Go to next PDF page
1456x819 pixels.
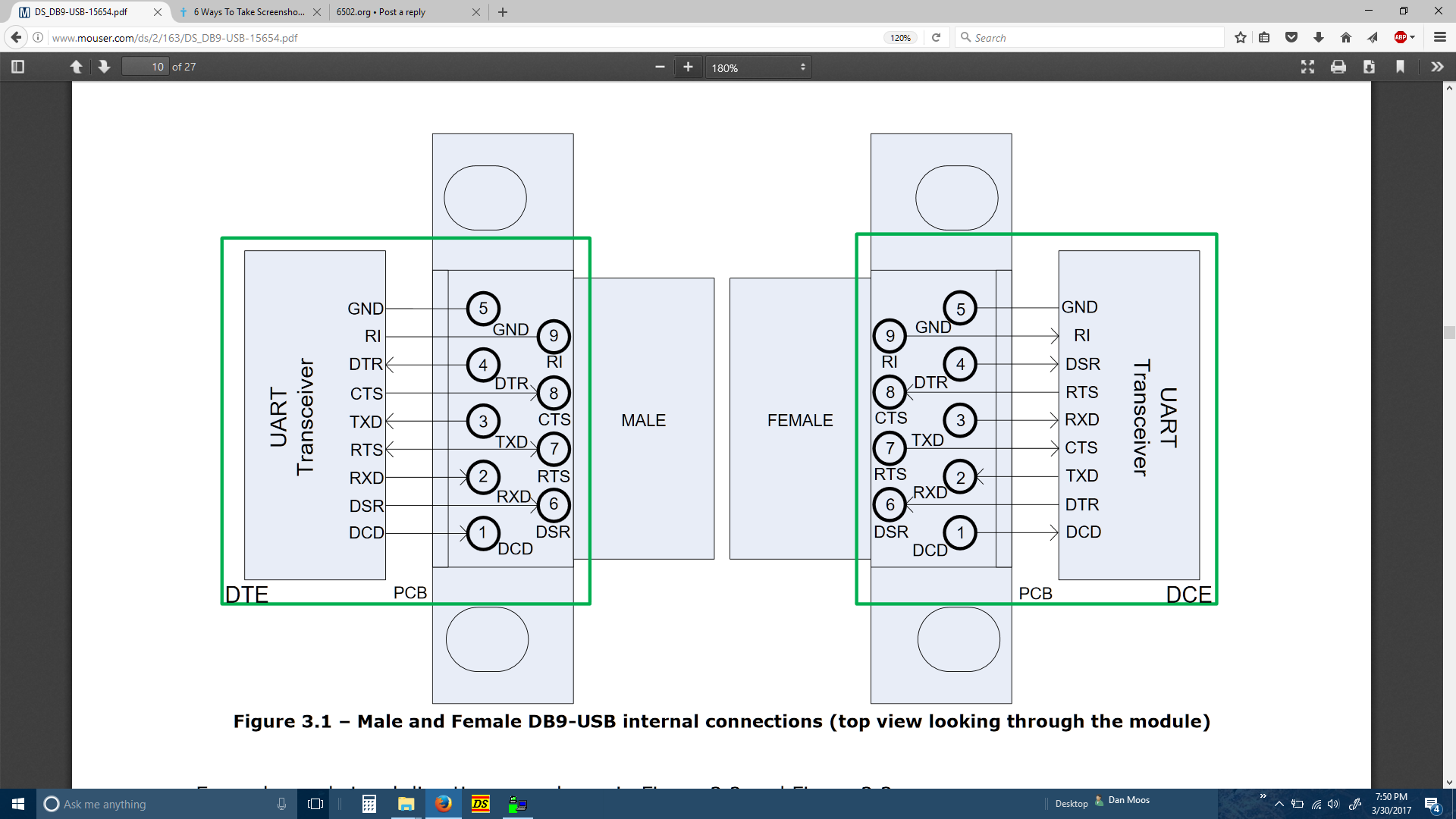[105, 67]
